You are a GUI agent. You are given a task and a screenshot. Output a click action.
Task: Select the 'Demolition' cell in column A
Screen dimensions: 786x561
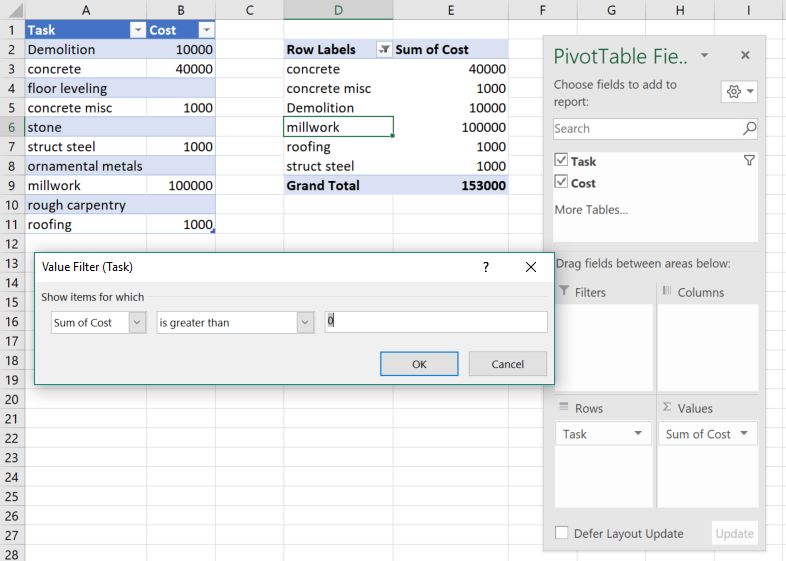click(x=86, y=50)
